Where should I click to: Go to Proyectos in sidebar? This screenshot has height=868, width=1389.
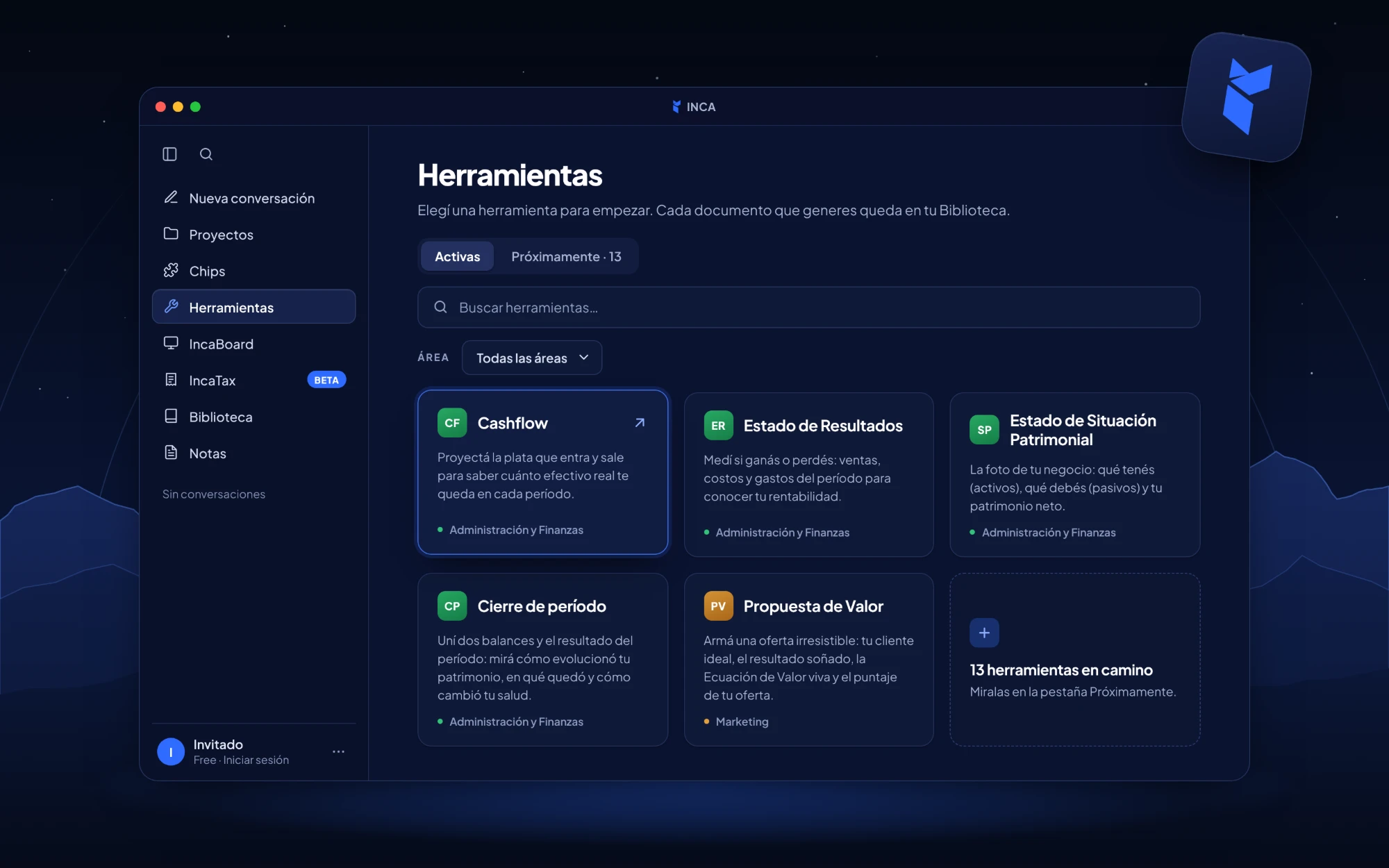coord(253,234)
